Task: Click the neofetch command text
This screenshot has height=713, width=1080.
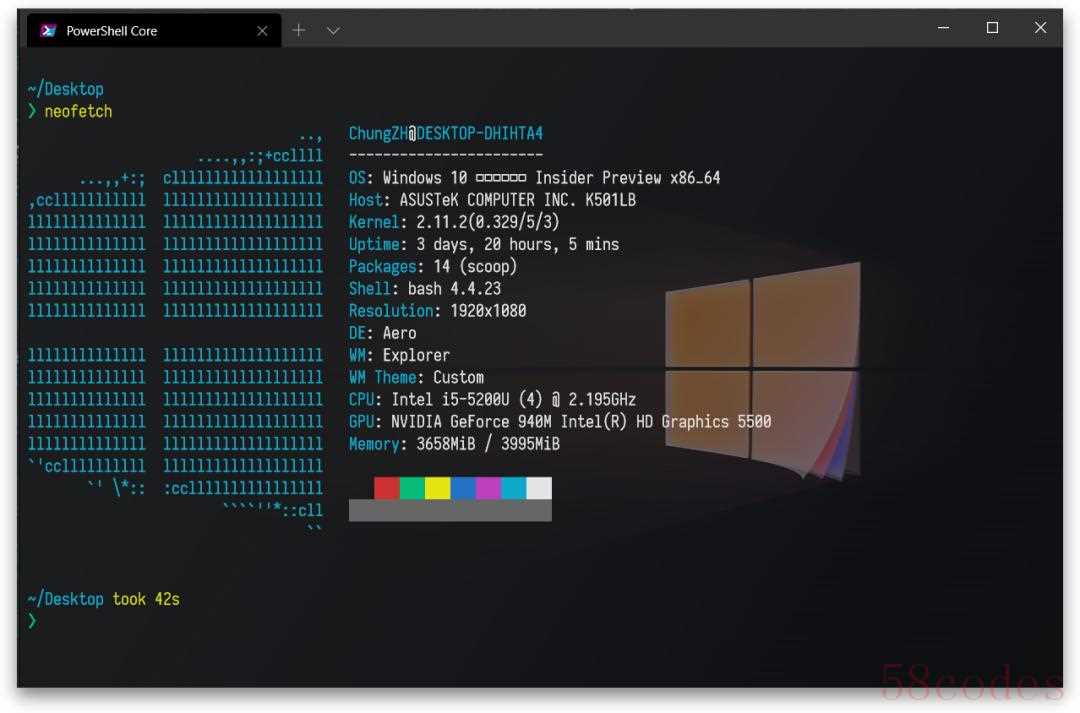Action: click(78, 111)
